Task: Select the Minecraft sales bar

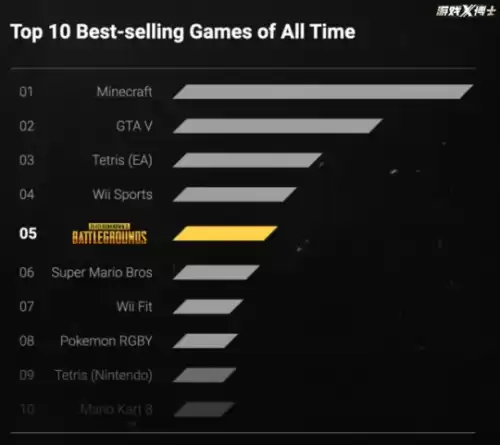Action: coord(323,92)
